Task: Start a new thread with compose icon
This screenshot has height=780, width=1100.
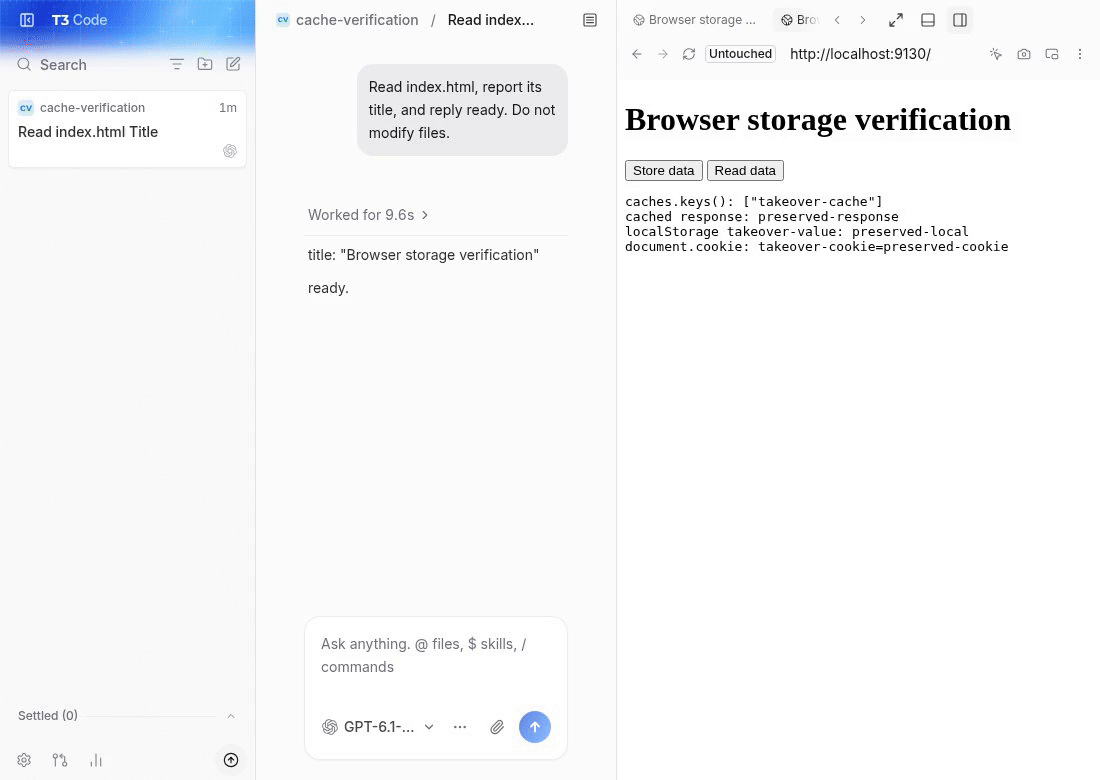Action: [233, 65]
